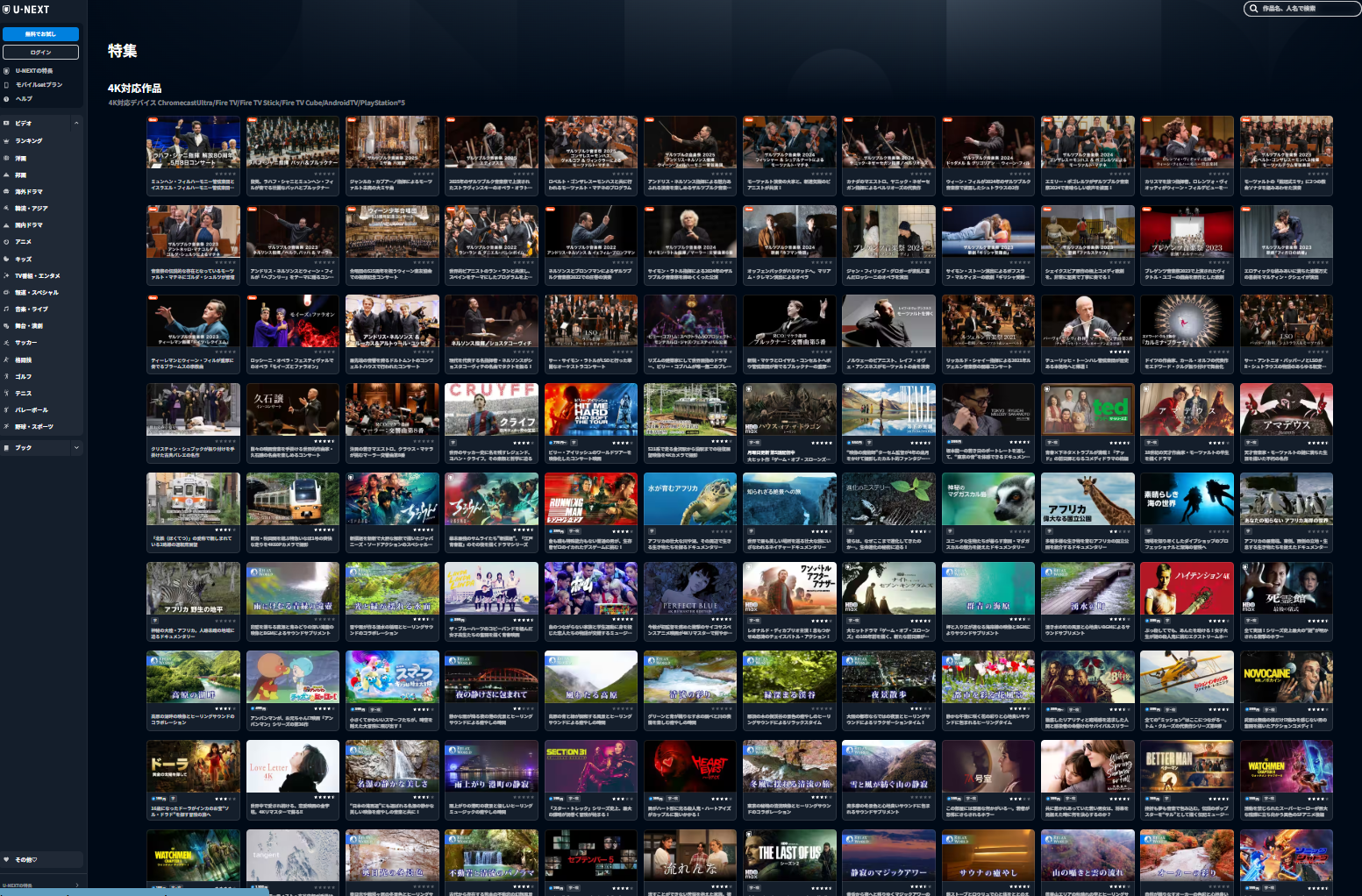This screenshot has height=896, width=1362.
Task: Expand the ブック section chevron
Action: tap(76, 447)
